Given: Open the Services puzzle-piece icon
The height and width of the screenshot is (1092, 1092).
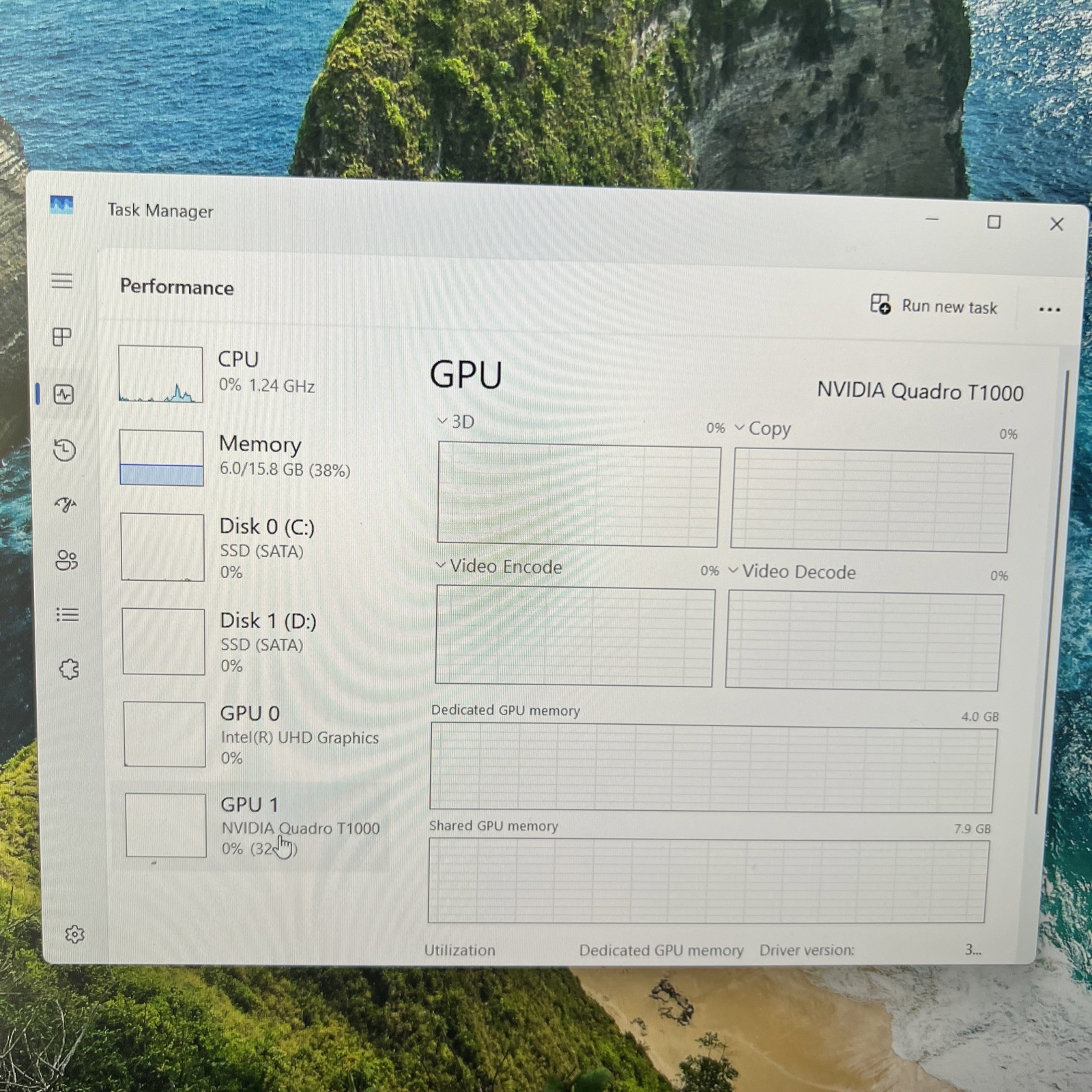Looking at the screenshot, I should tap(69, 669).
